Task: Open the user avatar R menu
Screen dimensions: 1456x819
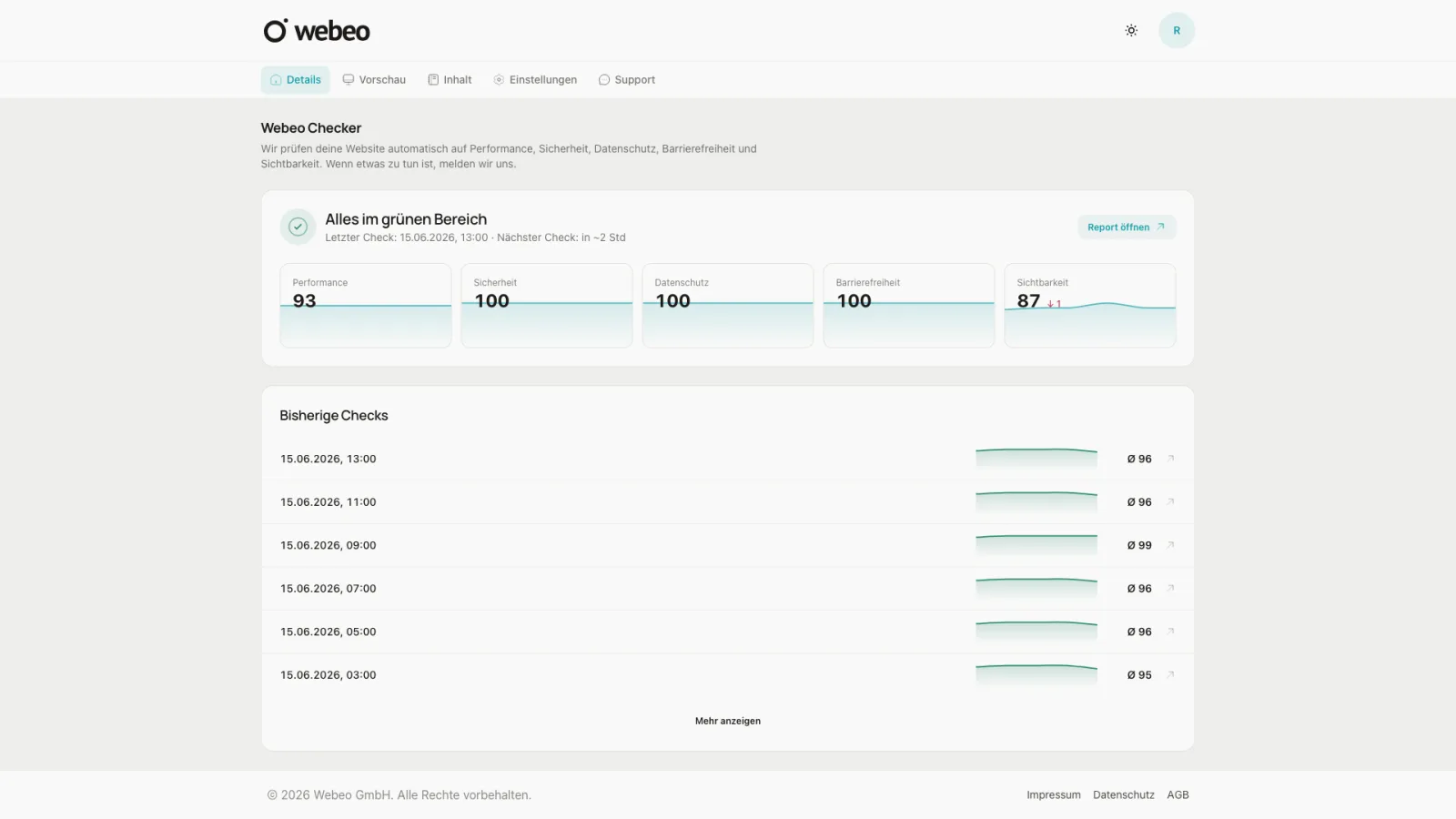Action: 1177,31
